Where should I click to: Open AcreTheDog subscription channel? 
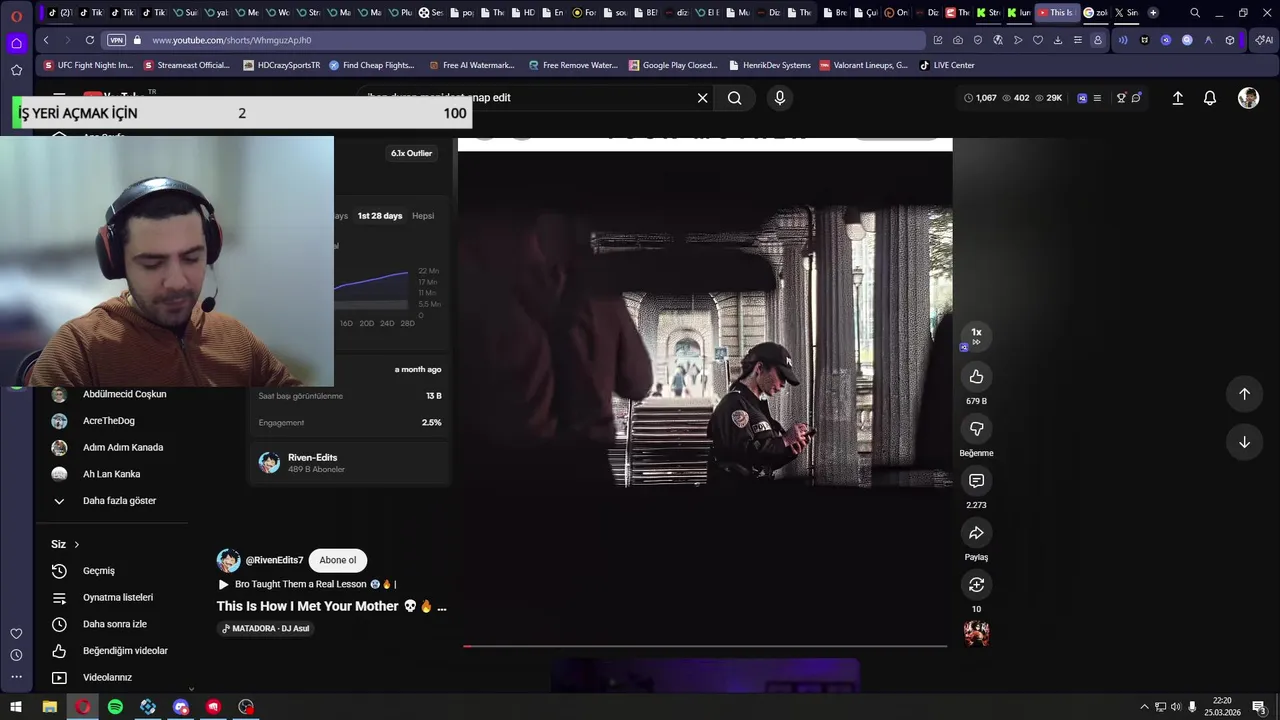click(108, 421)
